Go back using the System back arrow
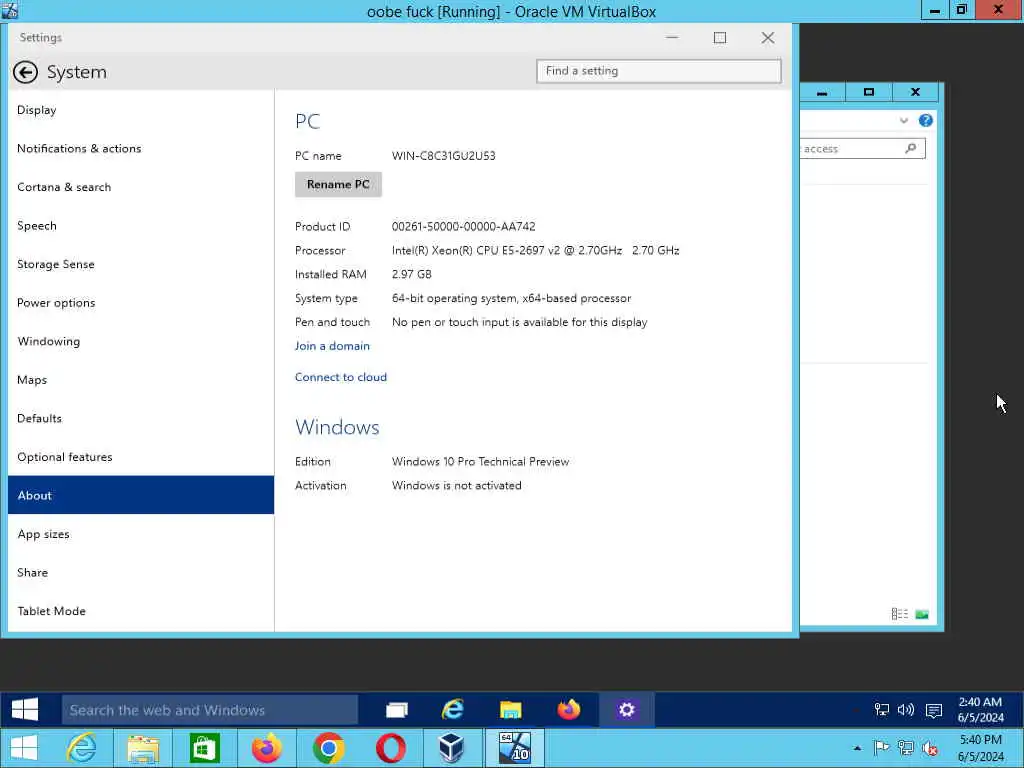This screenshot has height=768, width=1024. pos(25,72)
